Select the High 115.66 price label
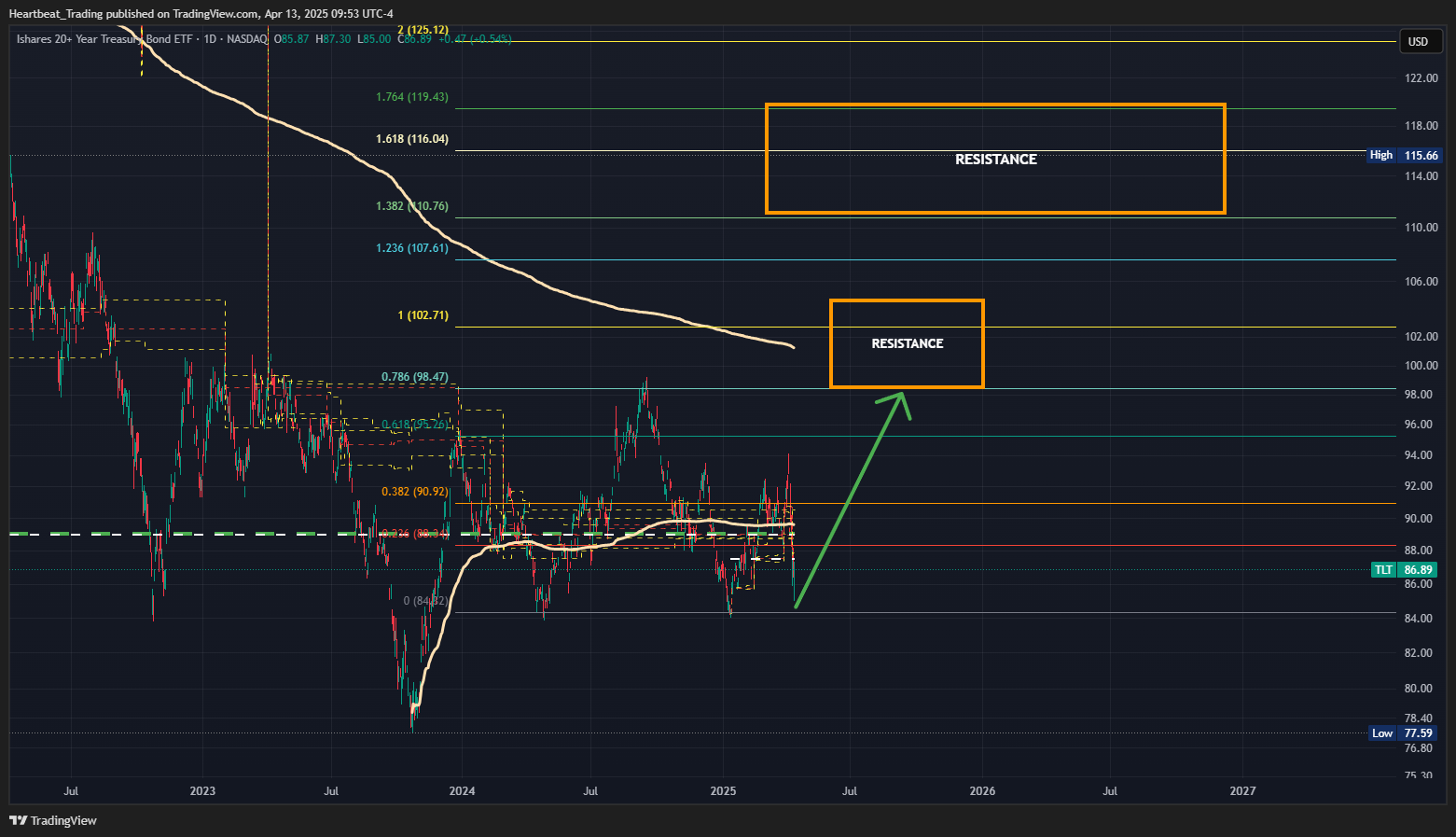The width and height of the screenshot is (1456, 837). (1404, 156)
